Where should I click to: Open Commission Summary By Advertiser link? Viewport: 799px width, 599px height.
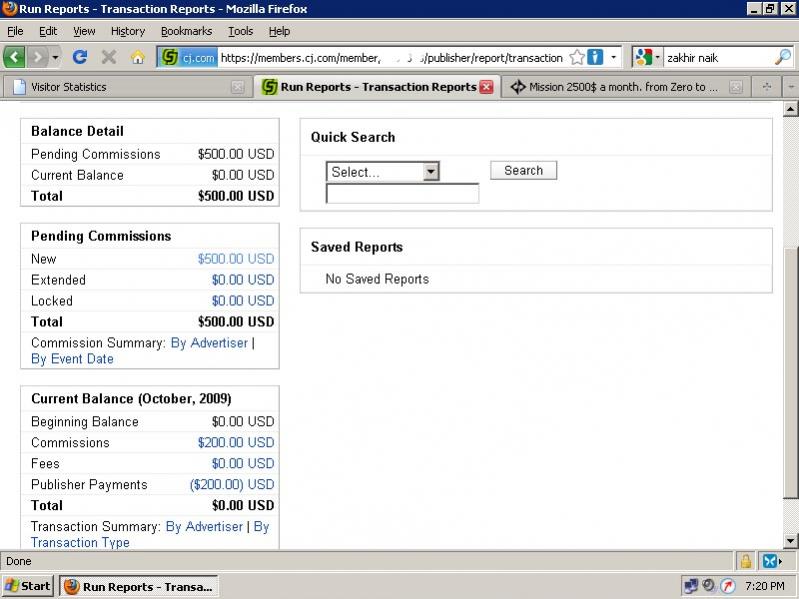click(x=209, y=343)
